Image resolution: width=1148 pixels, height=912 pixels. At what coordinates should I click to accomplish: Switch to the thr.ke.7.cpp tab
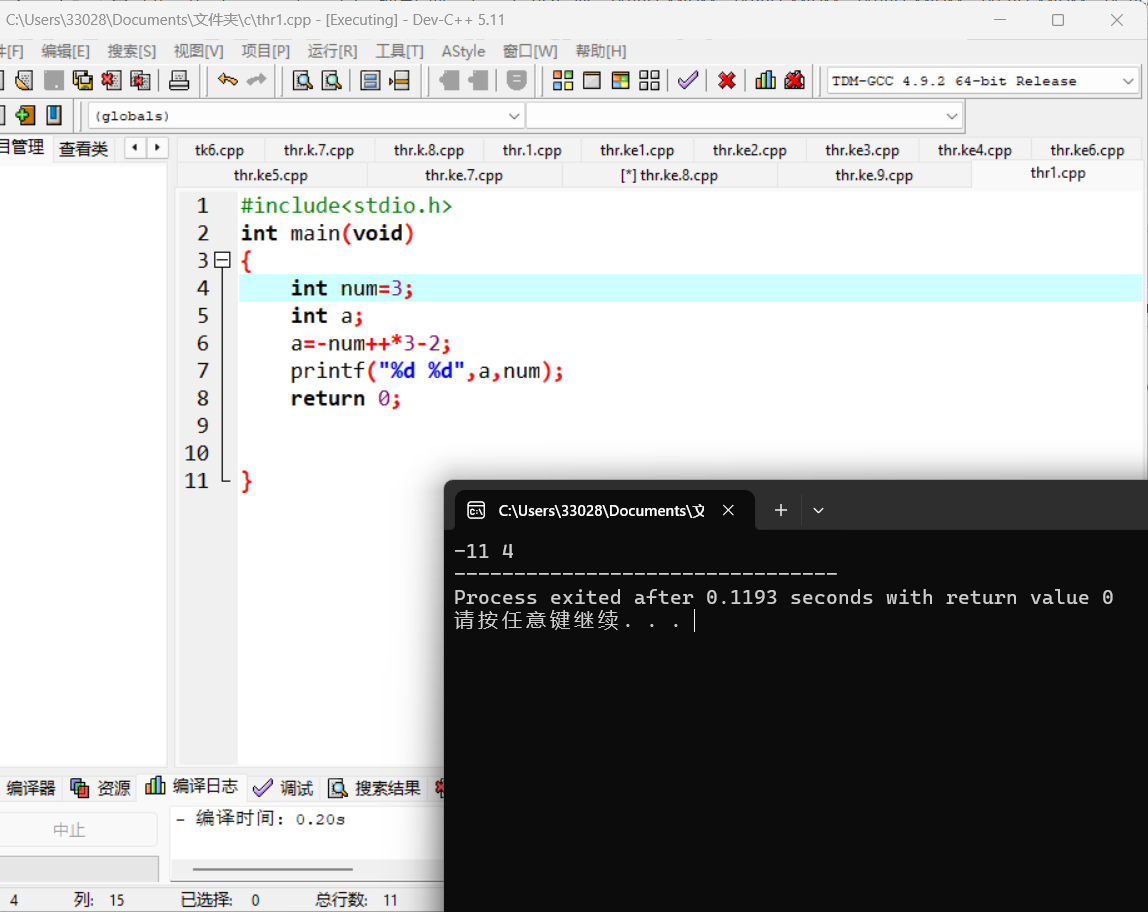[x=464, y=176]
